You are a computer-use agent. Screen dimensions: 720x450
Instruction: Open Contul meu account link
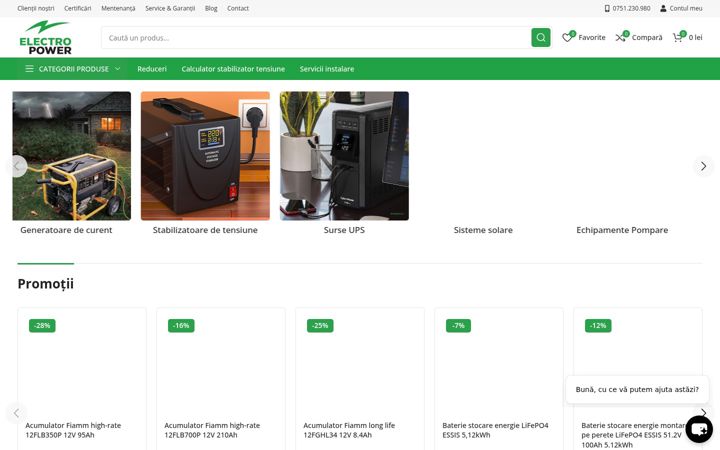coord(686,8)
